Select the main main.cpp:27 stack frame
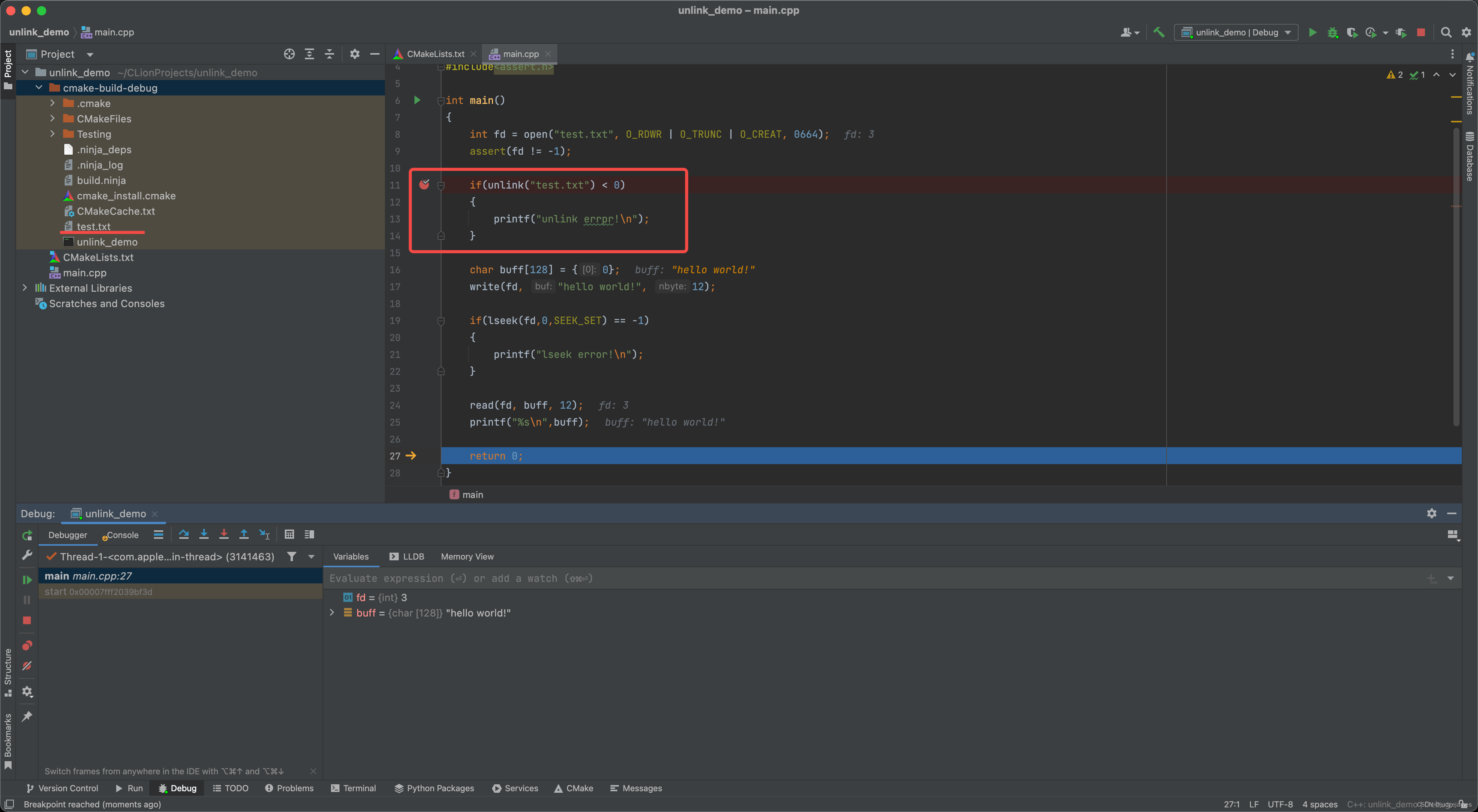Screen dimensions: 1478x812 pyautogui.click(x=180, y=576)
